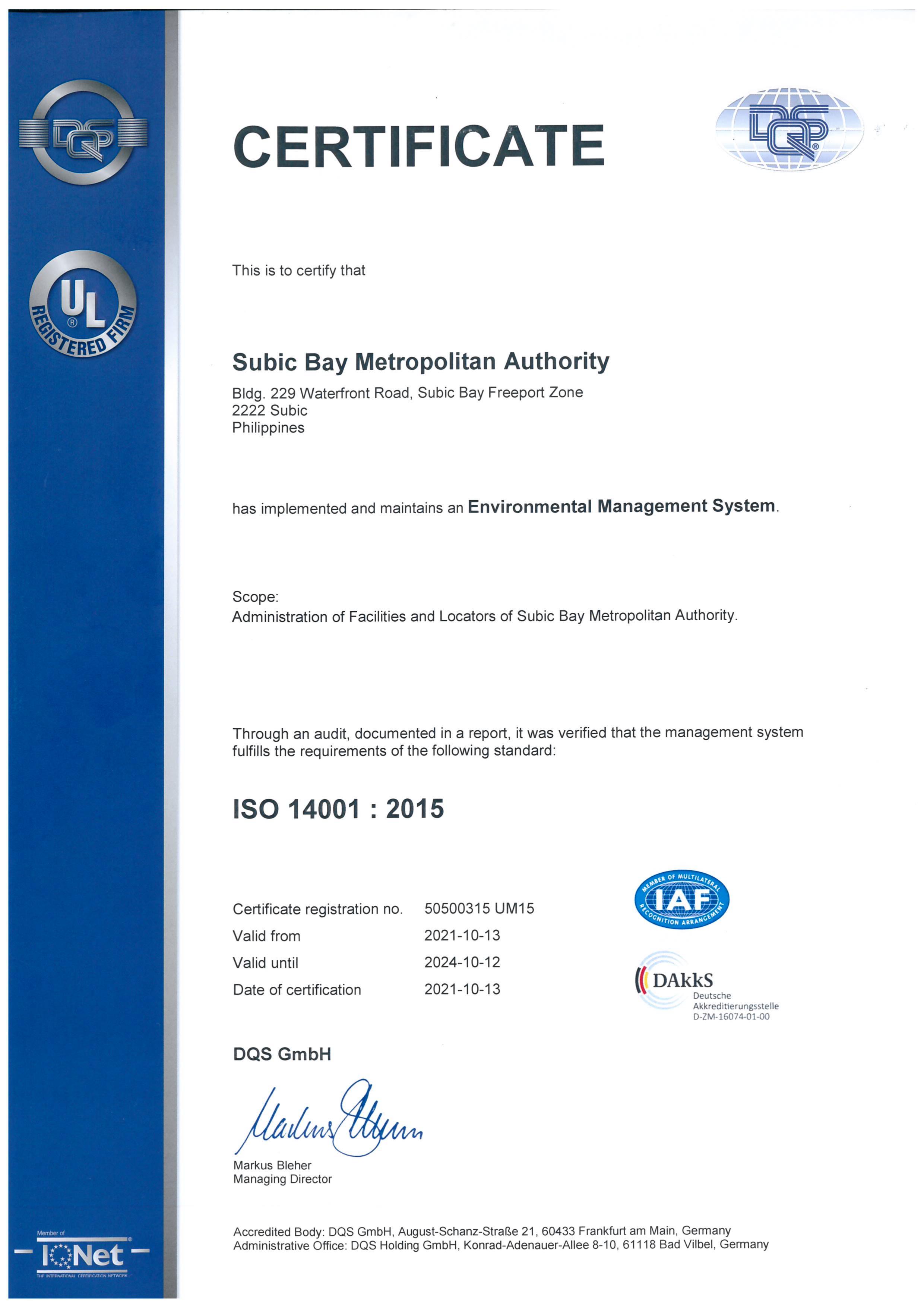Click the DAkkS accreditation logo
This screenshot has width=924, height=1308.
pos(706,986)
